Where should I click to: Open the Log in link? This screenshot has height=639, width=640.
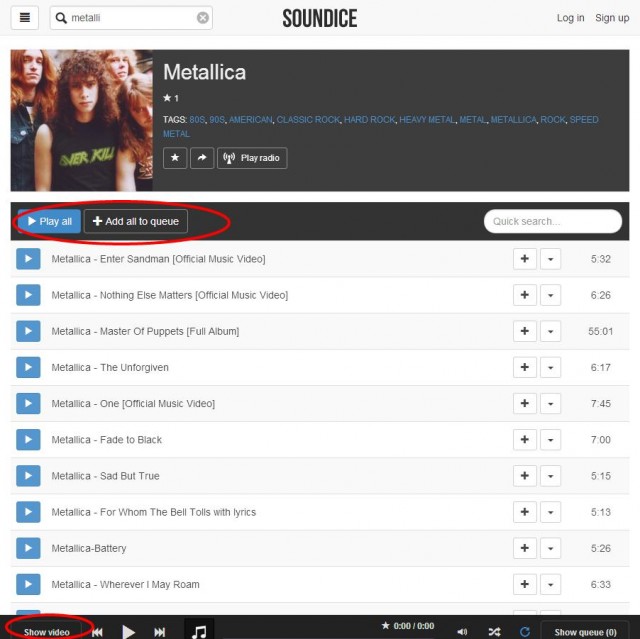coord(570,18)
